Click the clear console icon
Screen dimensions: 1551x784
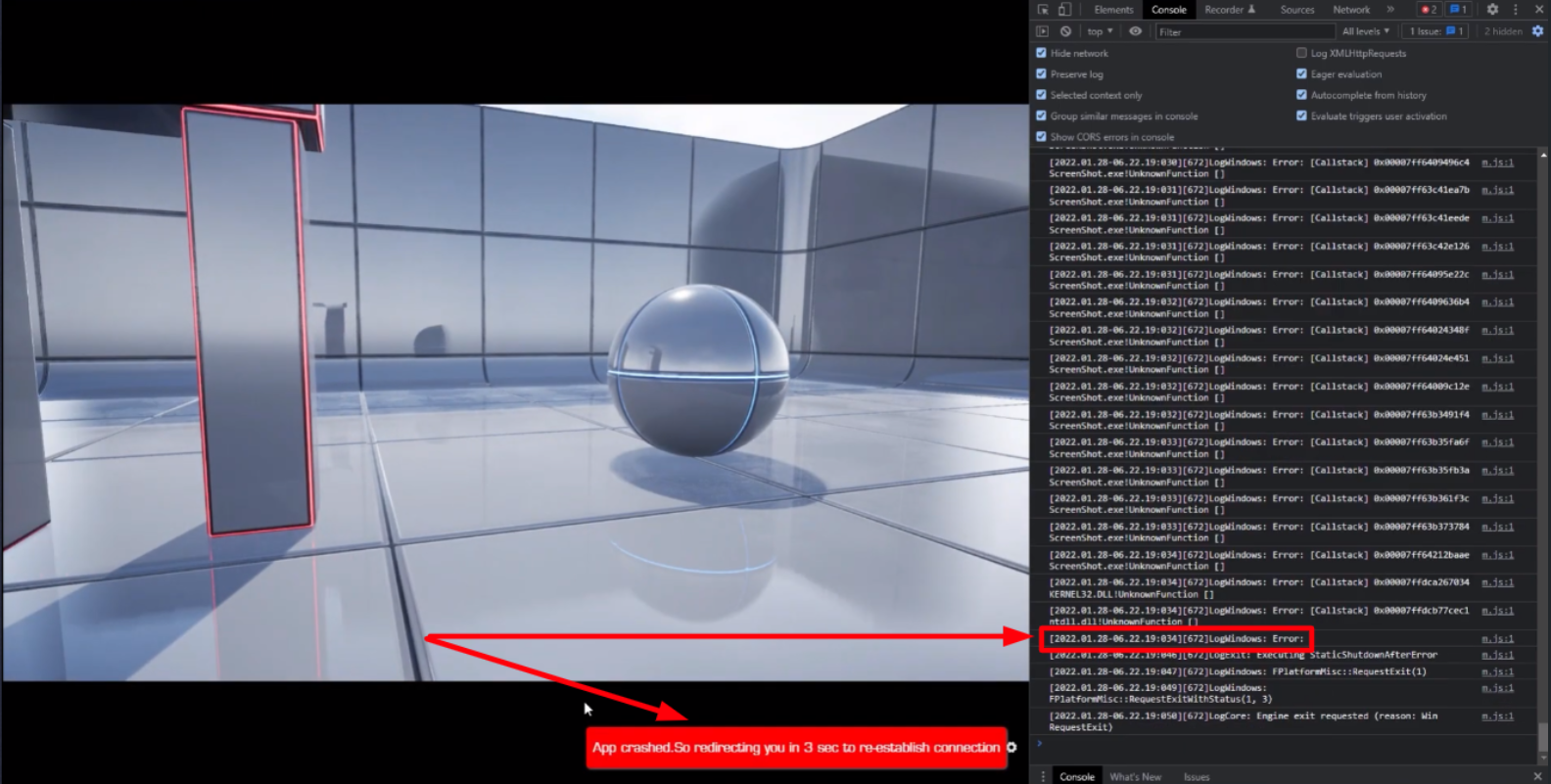coord(1065,31)
